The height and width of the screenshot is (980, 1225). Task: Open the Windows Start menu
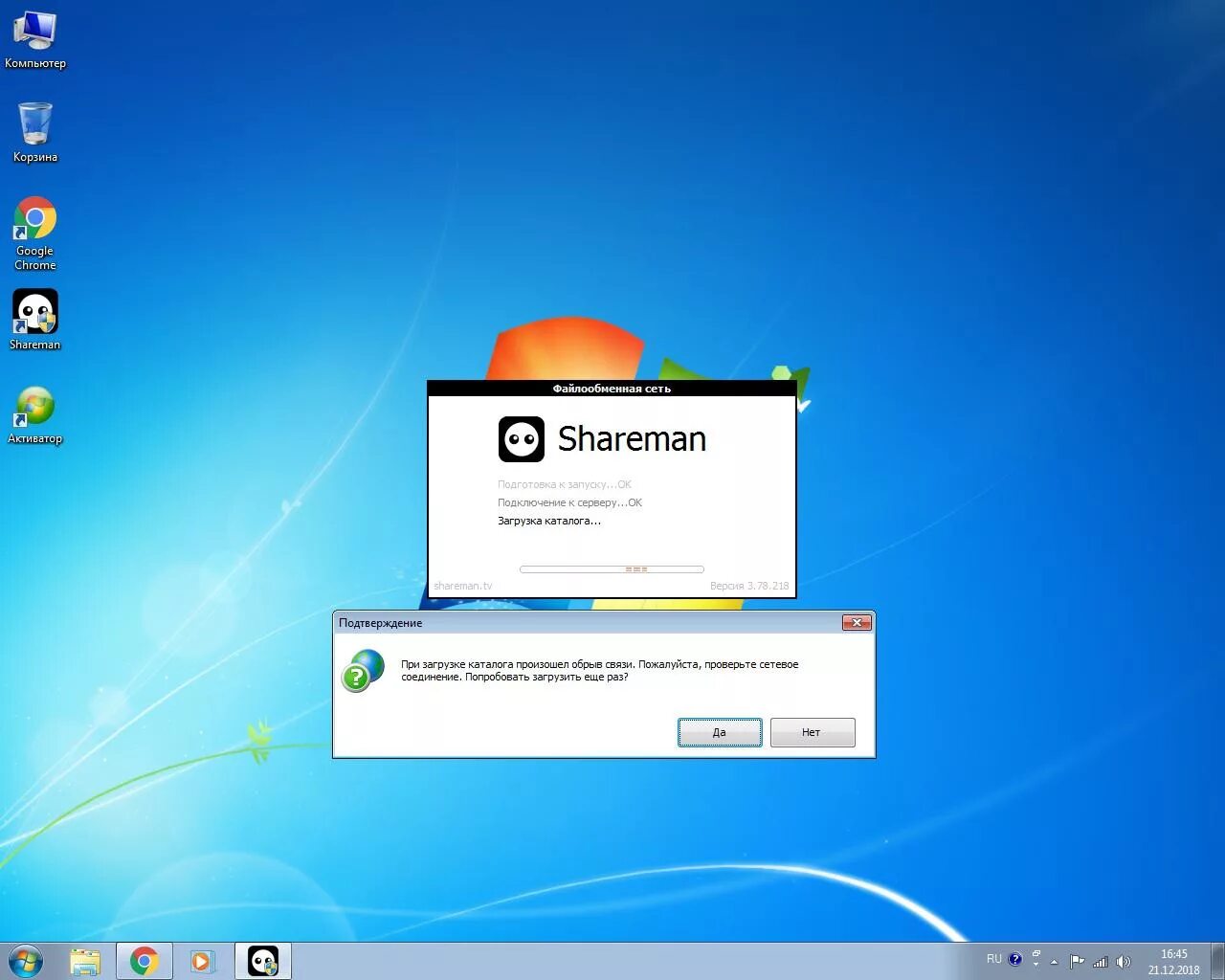(x=26, y=961)
